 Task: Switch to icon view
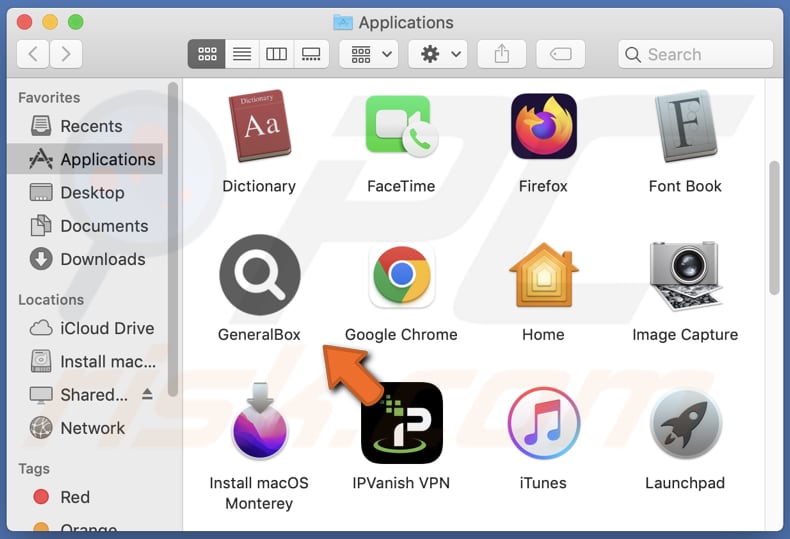pos(207,54)
